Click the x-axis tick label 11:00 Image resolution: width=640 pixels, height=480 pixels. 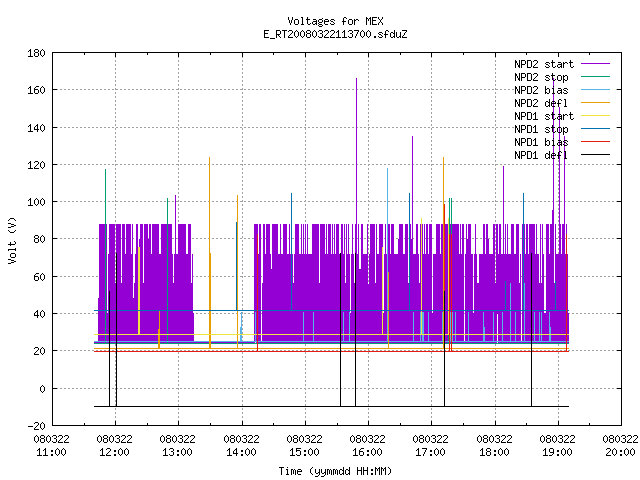[51, 452]
